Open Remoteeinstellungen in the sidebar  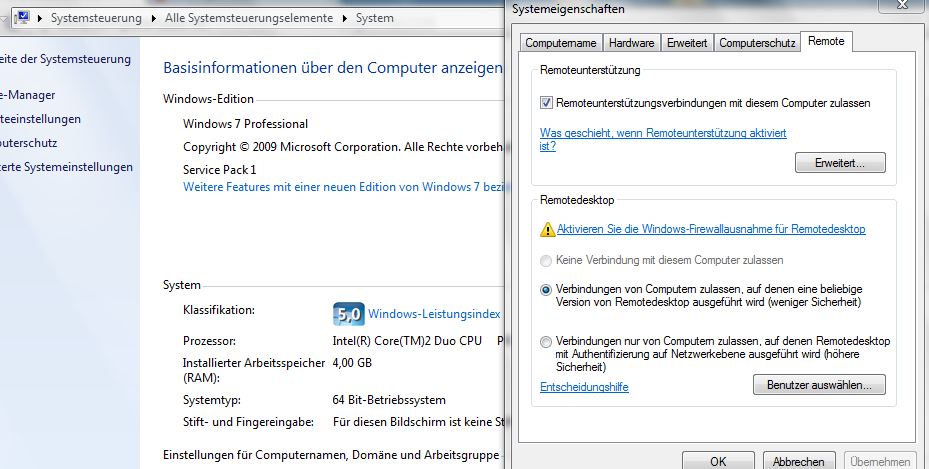(40, 119)
